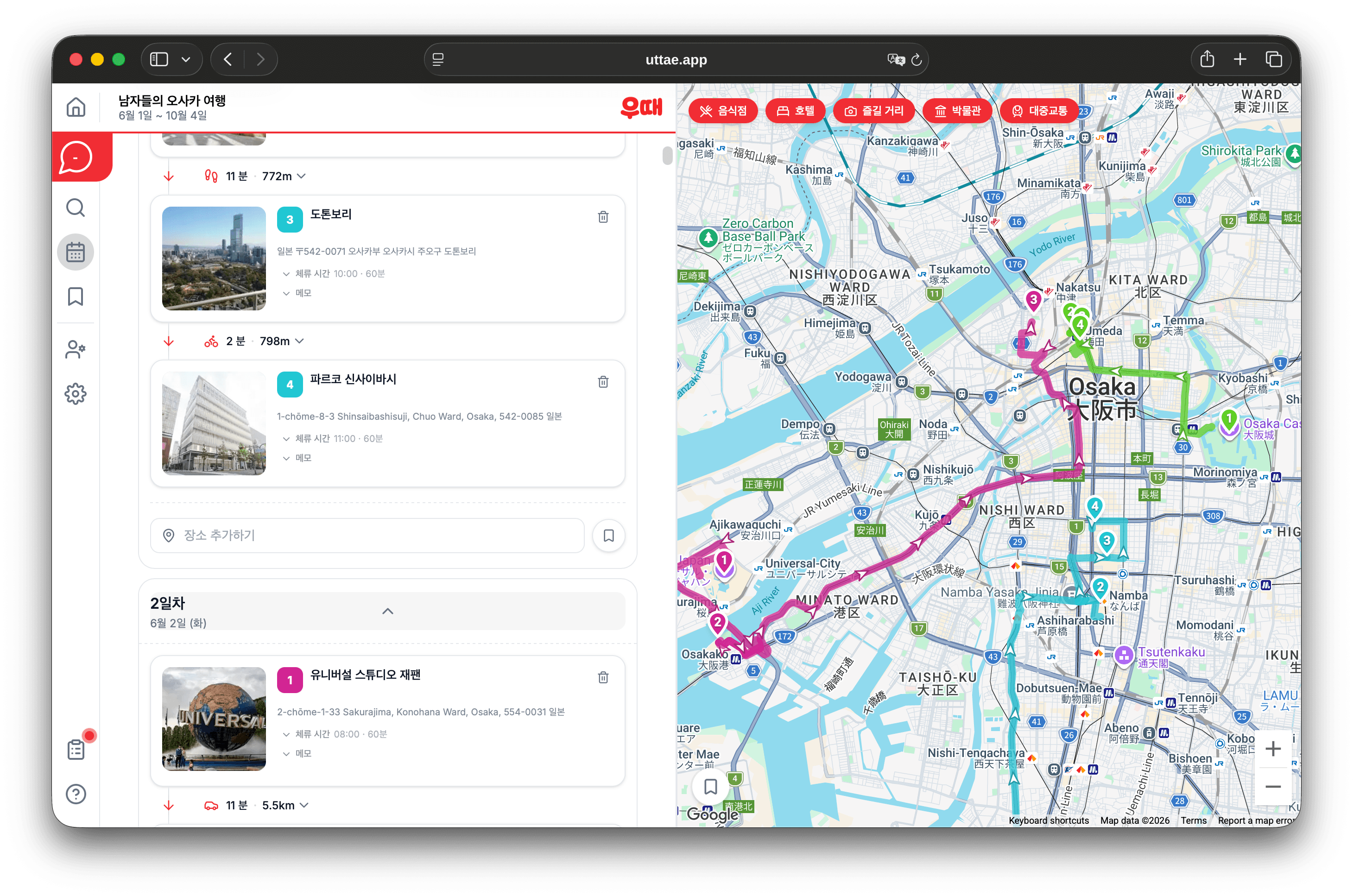This screenshot has height=896, width=1353.
Task: Expand the 11 분 5.5km driving route
Action: click(304, 805)
